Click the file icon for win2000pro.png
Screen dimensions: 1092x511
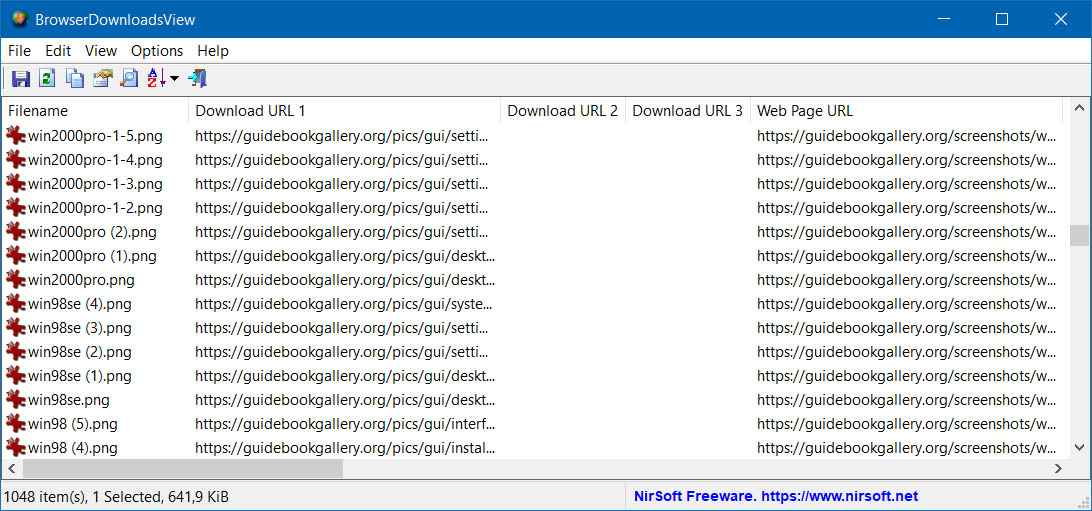pyautogui.click(x=16, y=280)
